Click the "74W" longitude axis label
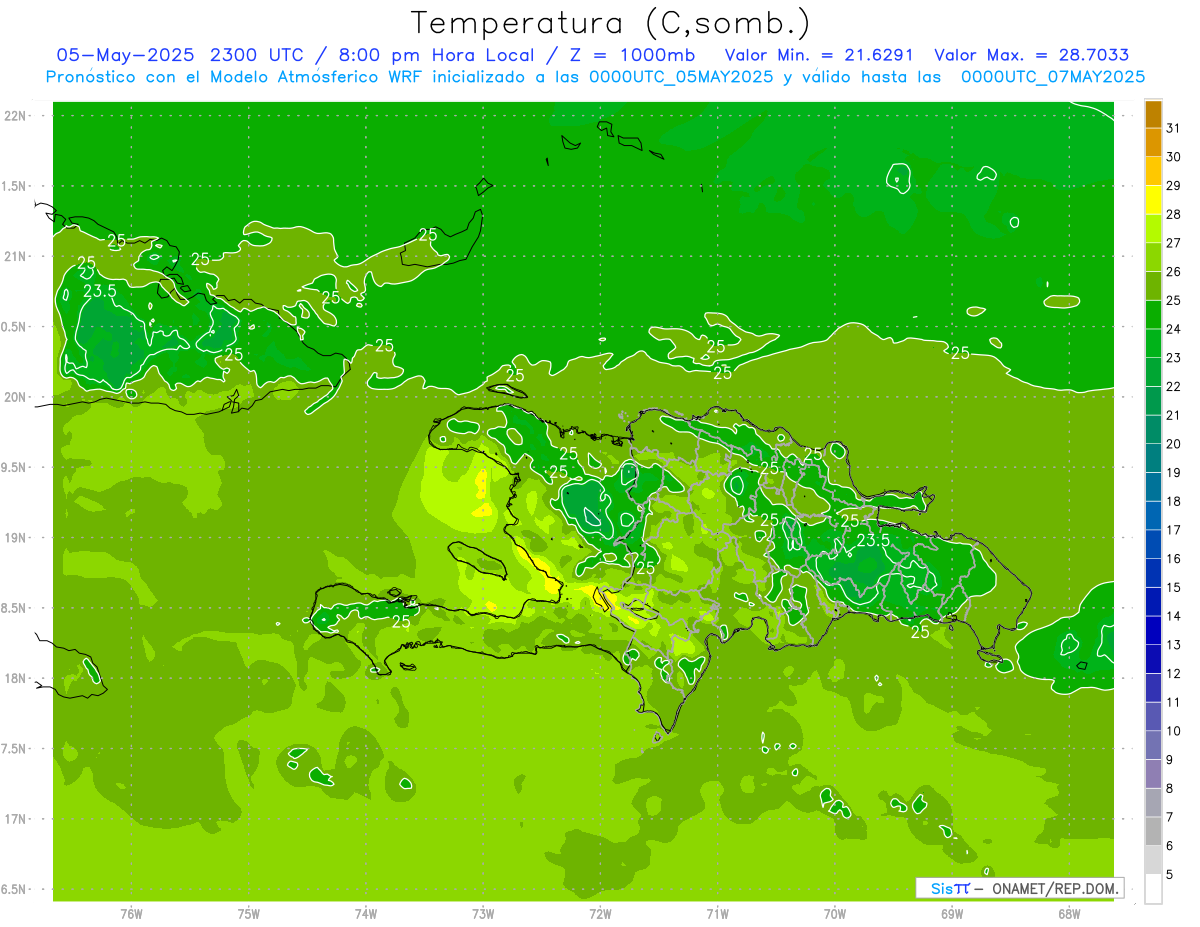1200x927 pixels. tap(366, 914)
